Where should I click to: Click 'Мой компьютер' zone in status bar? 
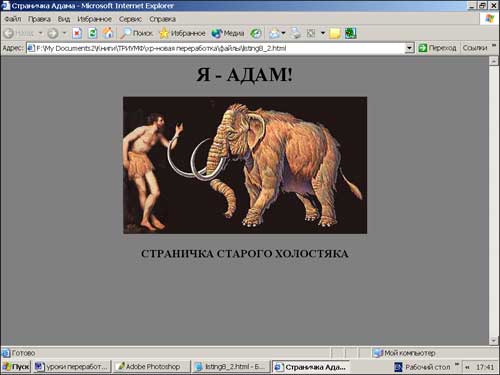(404, 353)
